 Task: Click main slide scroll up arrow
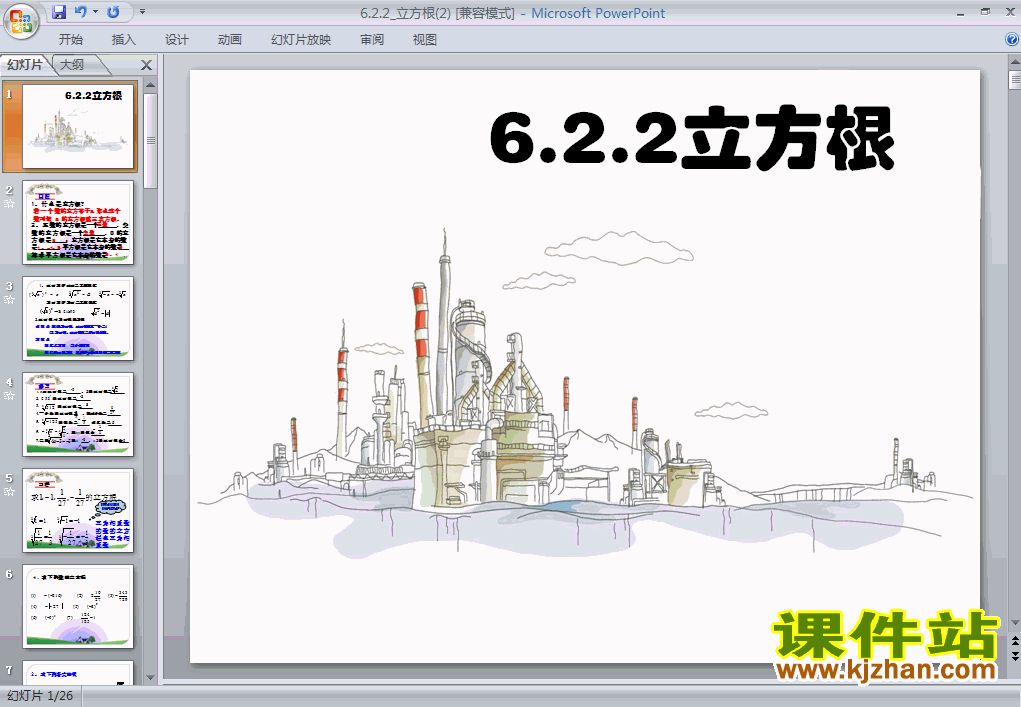tap(1014, 63)
